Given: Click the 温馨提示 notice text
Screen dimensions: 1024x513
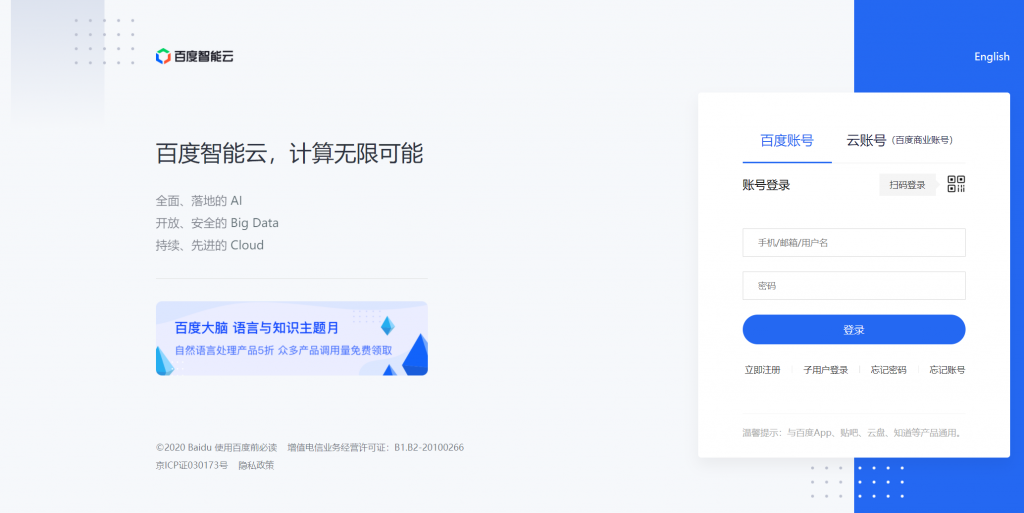Looking at the screenshot, I should click(853, 433).
